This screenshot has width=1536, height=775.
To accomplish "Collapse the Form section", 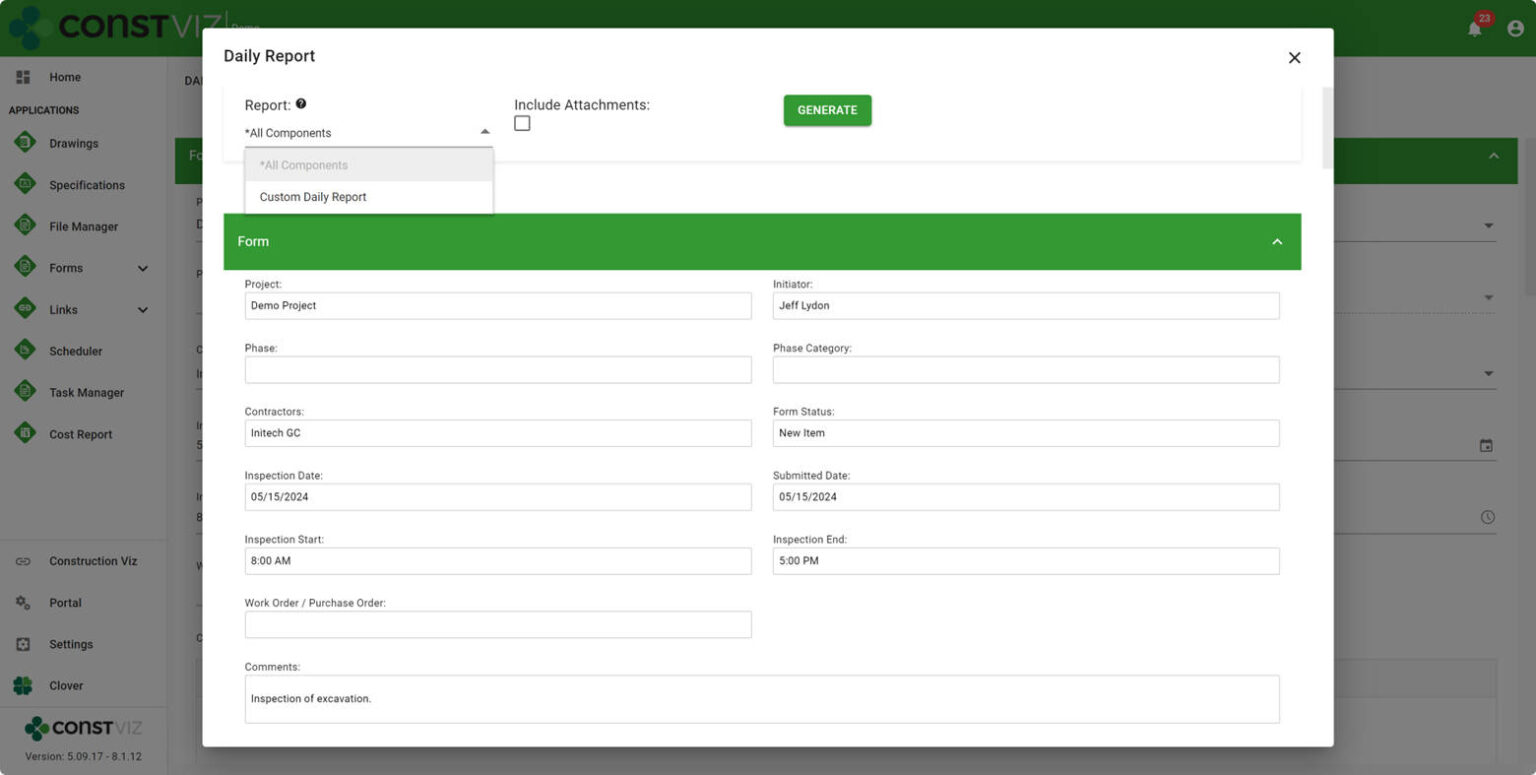I will pyautogui.click(x=1277, y=241).
